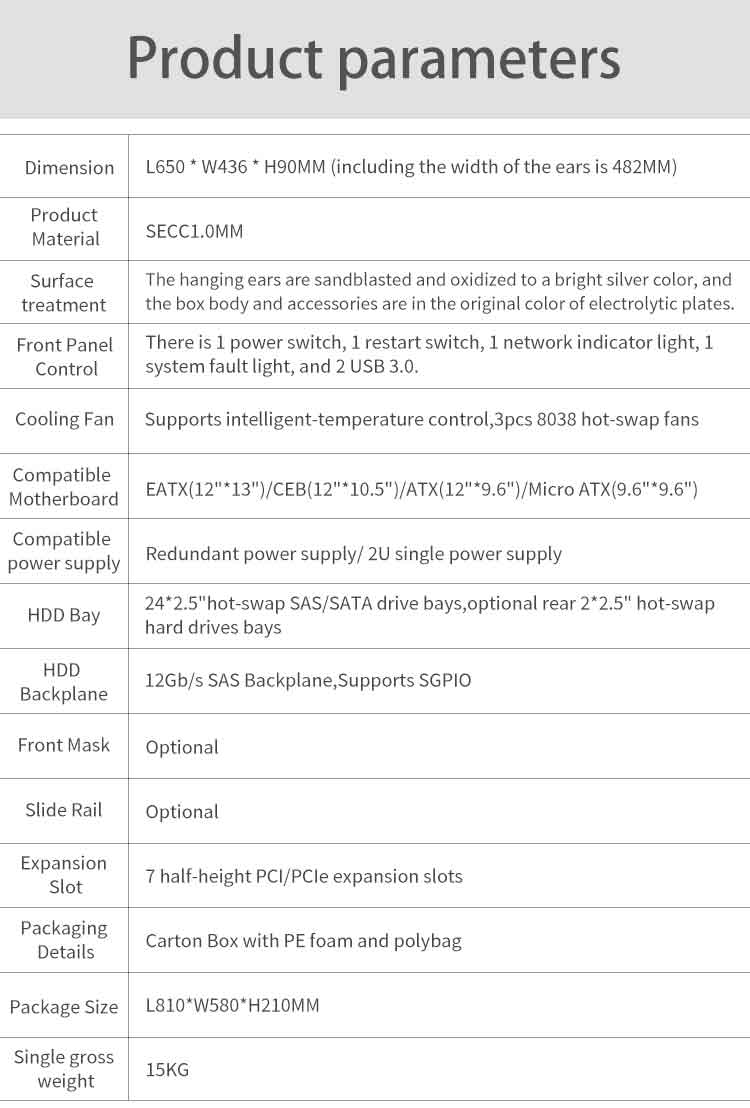The height and width of the screenshot is (1108, 750).
Task: Click the Compatible Motherboard label
Action: (x=64, y=487)
